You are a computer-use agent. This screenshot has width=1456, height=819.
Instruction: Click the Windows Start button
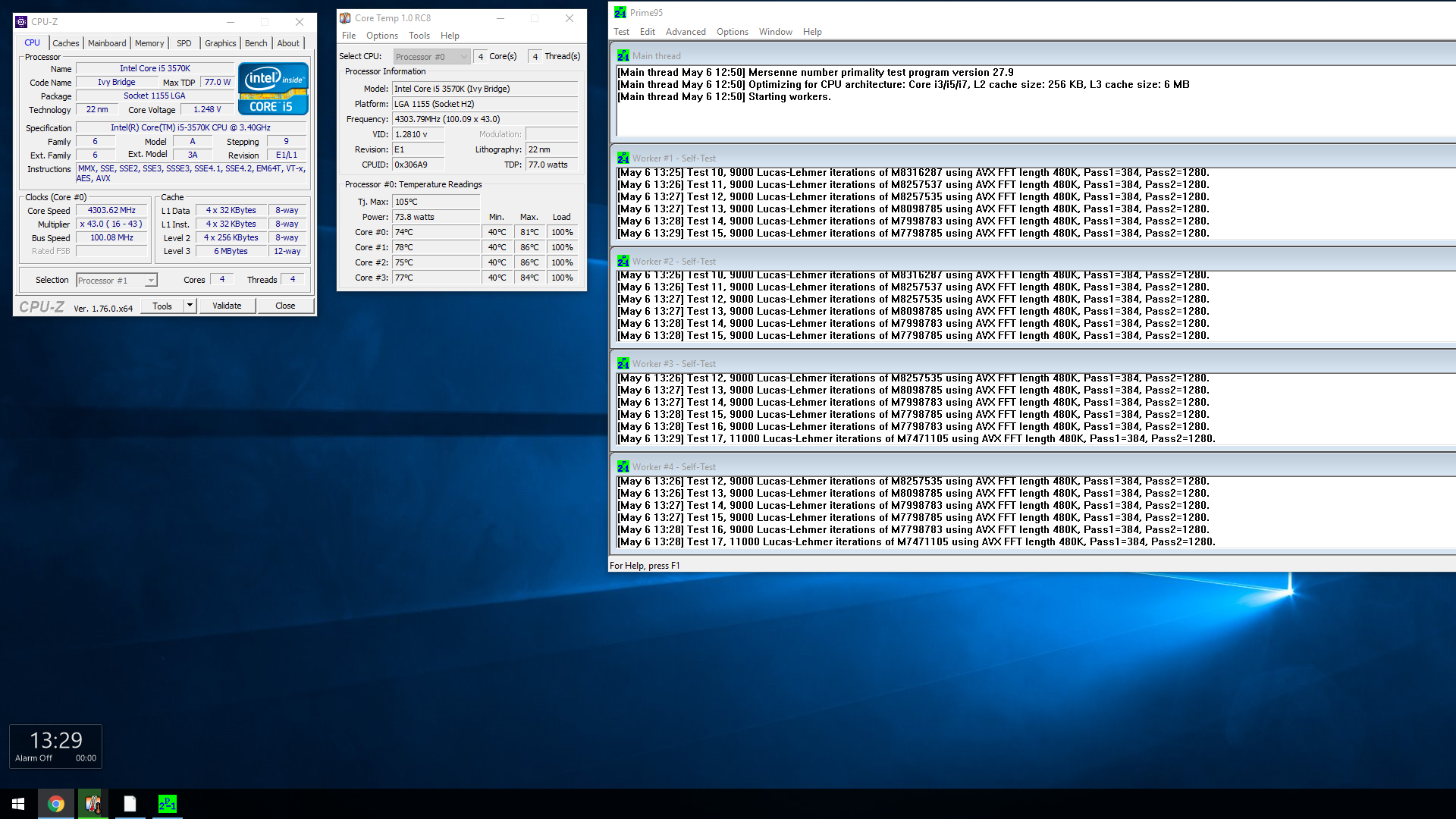click(18, 804)
